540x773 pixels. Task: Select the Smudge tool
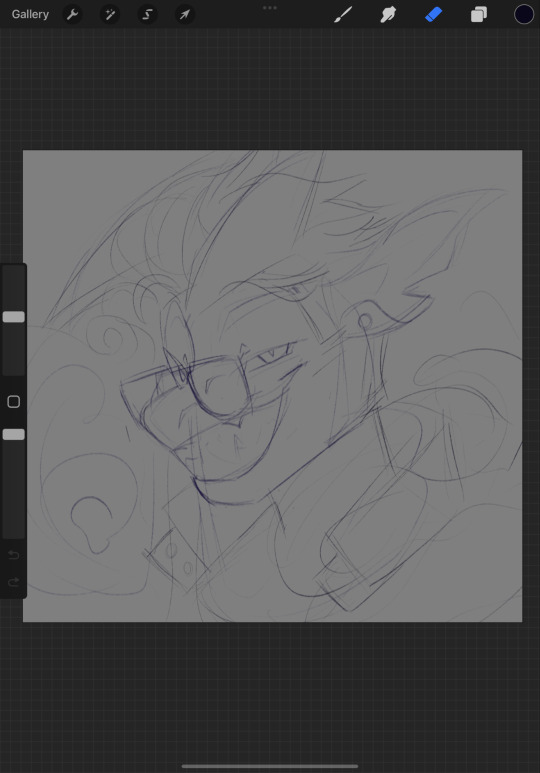tap(388, 14)
